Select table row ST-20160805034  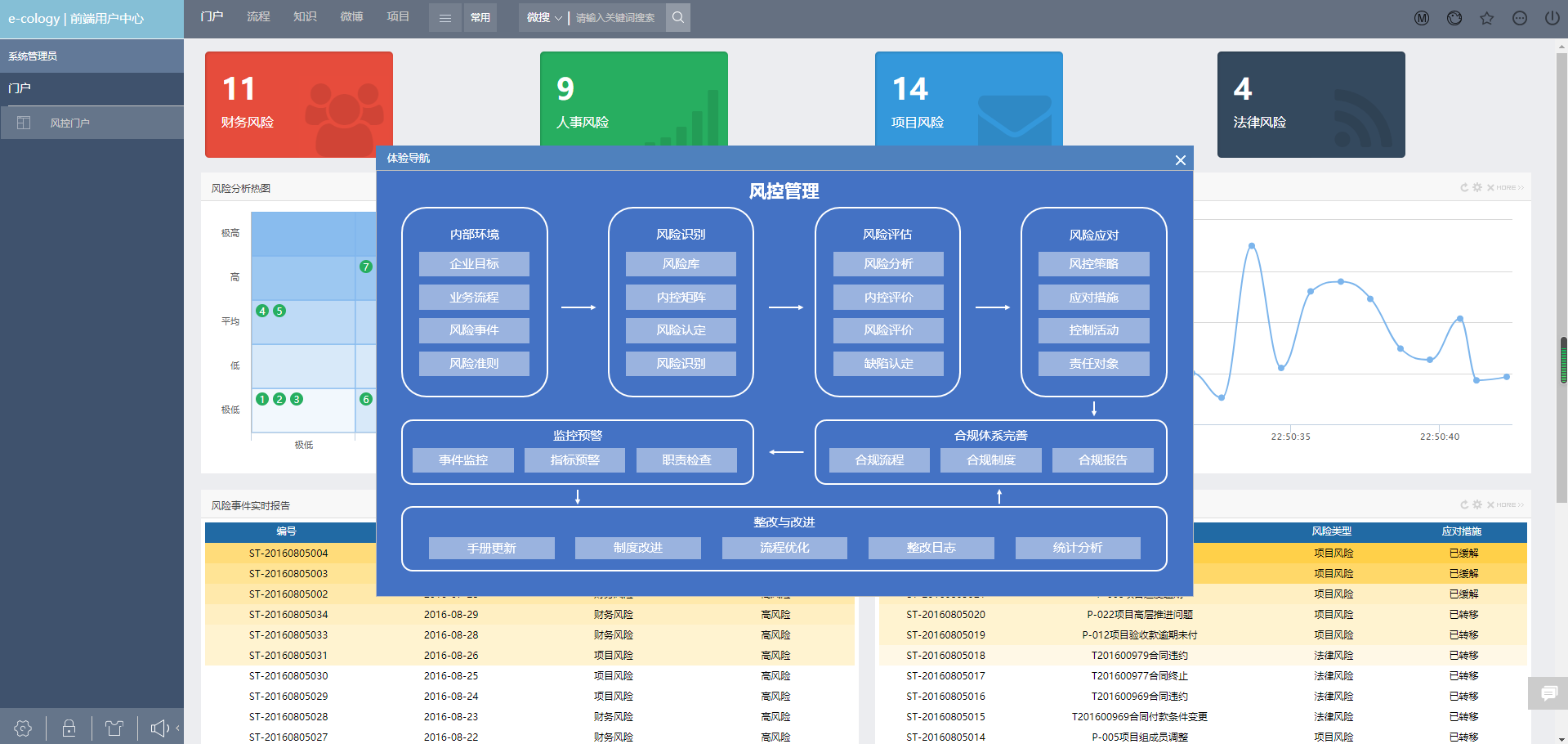coord(529,614)
